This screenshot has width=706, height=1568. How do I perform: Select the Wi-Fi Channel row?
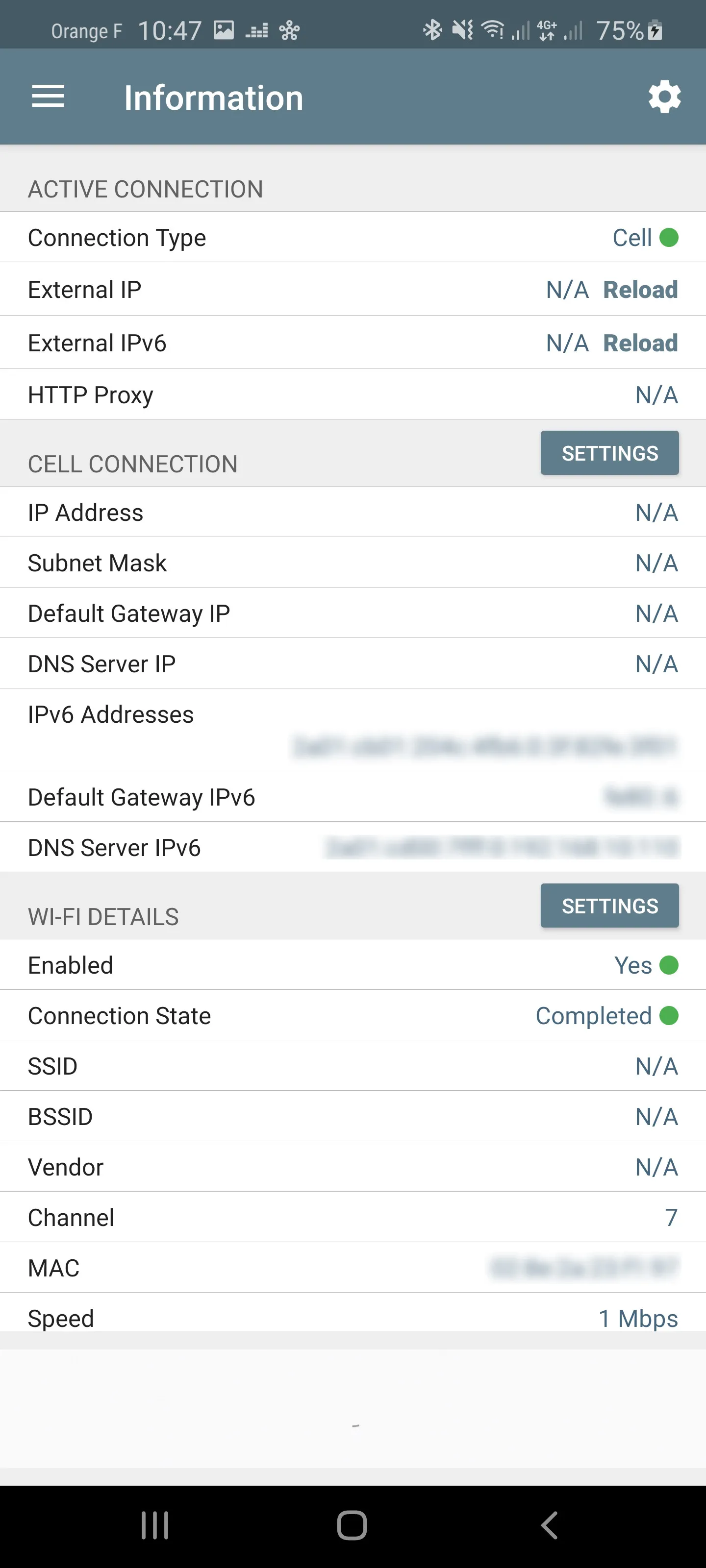pyautogui.click(x=353, y=1217)
